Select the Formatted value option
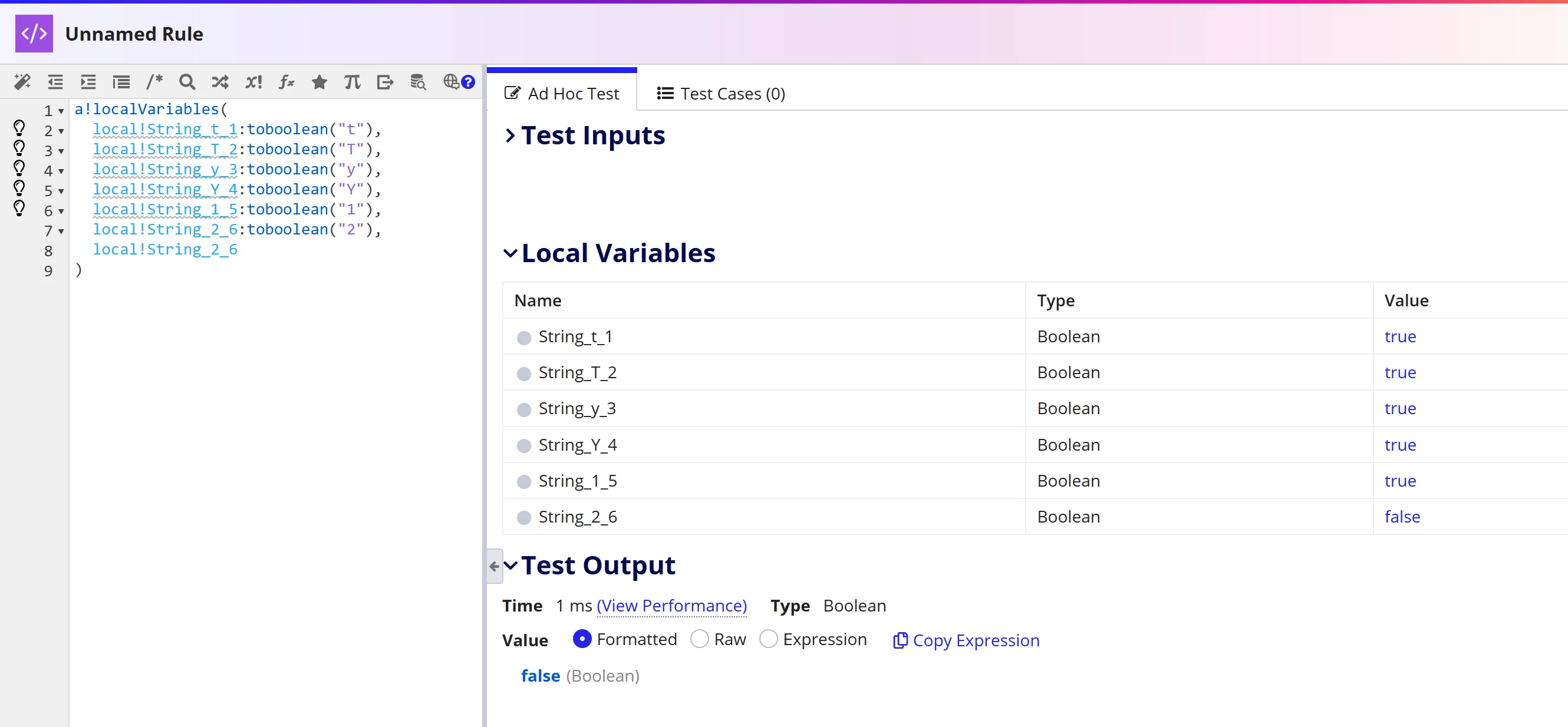 (x=582, y=638)
